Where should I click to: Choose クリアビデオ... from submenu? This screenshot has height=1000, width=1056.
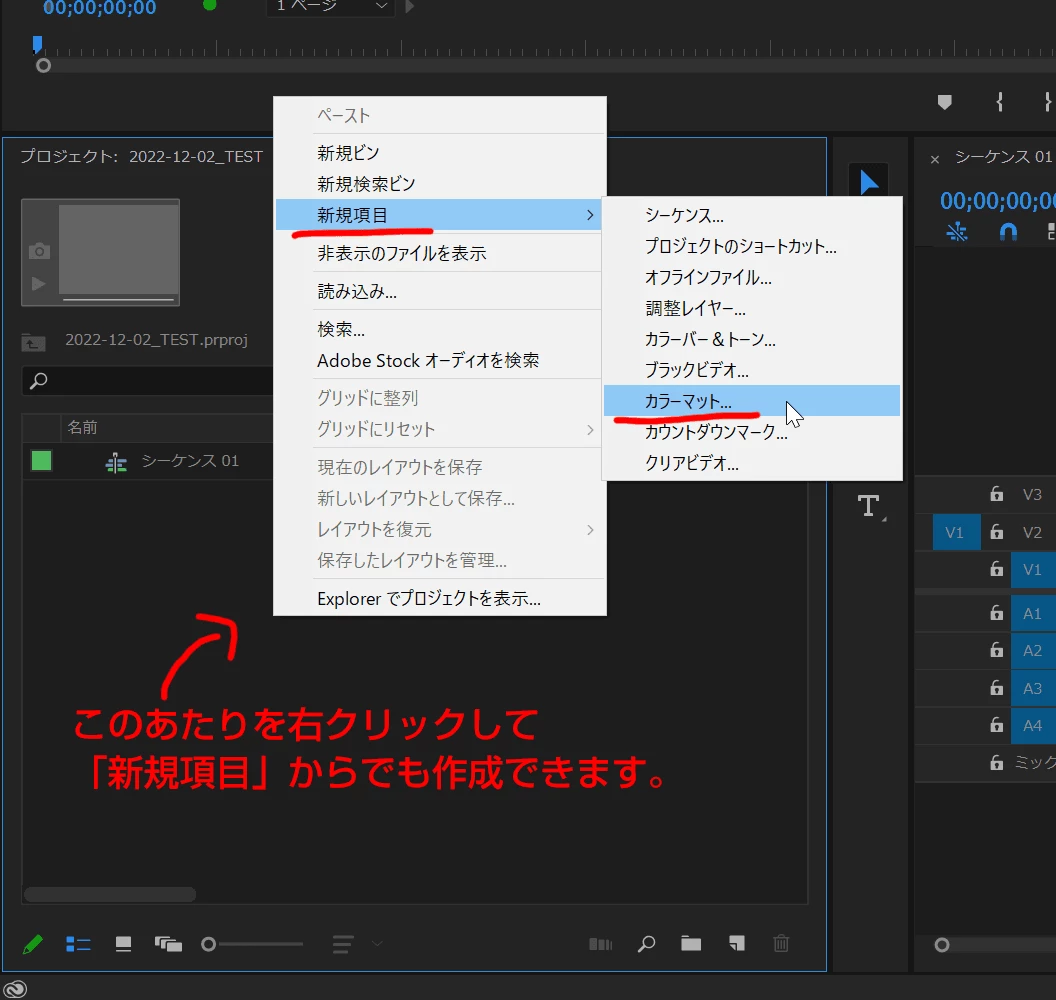click(752, 463)
